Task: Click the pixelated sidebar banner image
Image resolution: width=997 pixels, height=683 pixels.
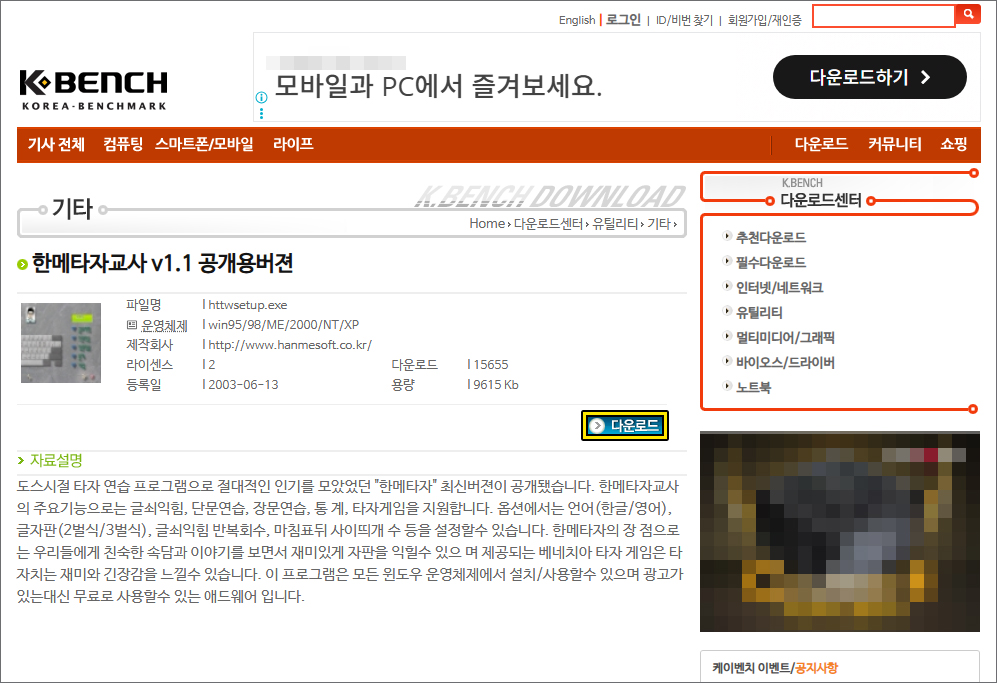Action: pyautogui.click(x=839, y=532)
